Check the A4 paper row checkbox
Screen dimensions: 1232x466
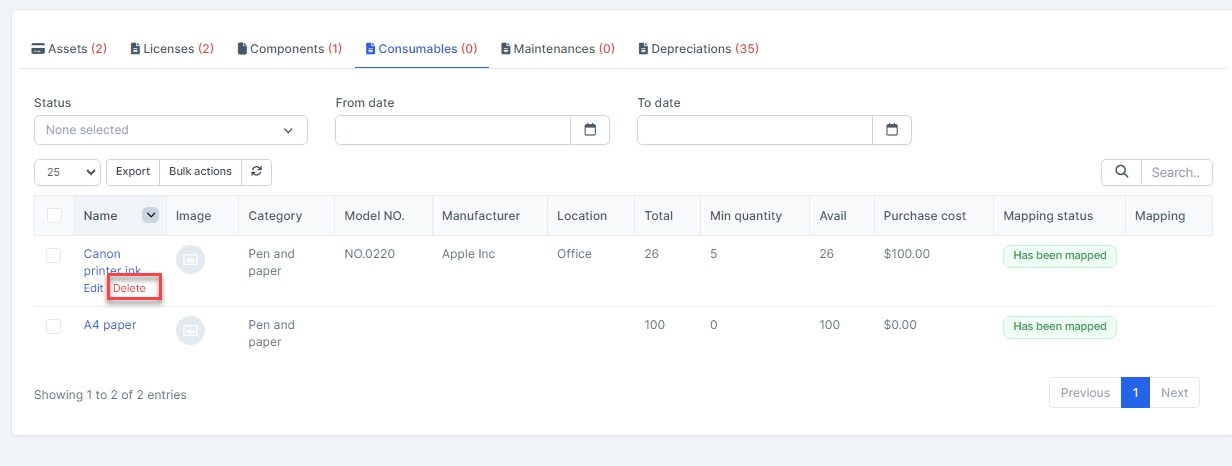[54, 326]
